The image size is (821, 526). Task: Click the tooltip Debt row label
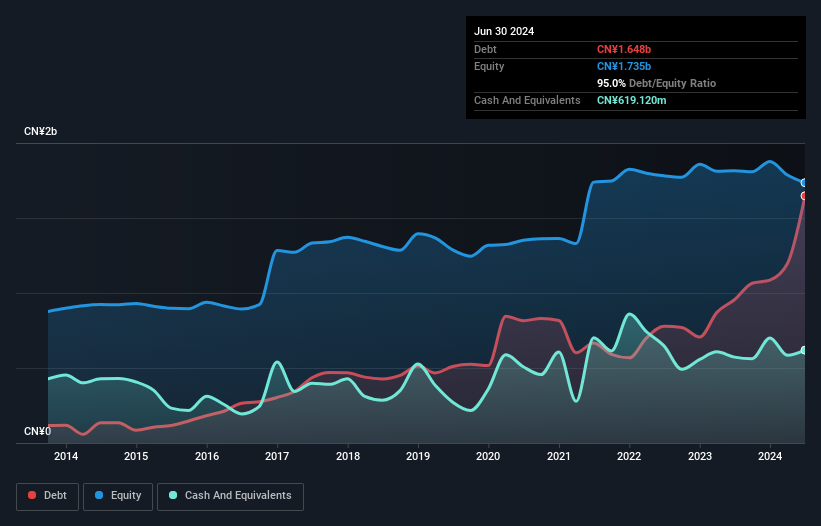pos(485,49)
